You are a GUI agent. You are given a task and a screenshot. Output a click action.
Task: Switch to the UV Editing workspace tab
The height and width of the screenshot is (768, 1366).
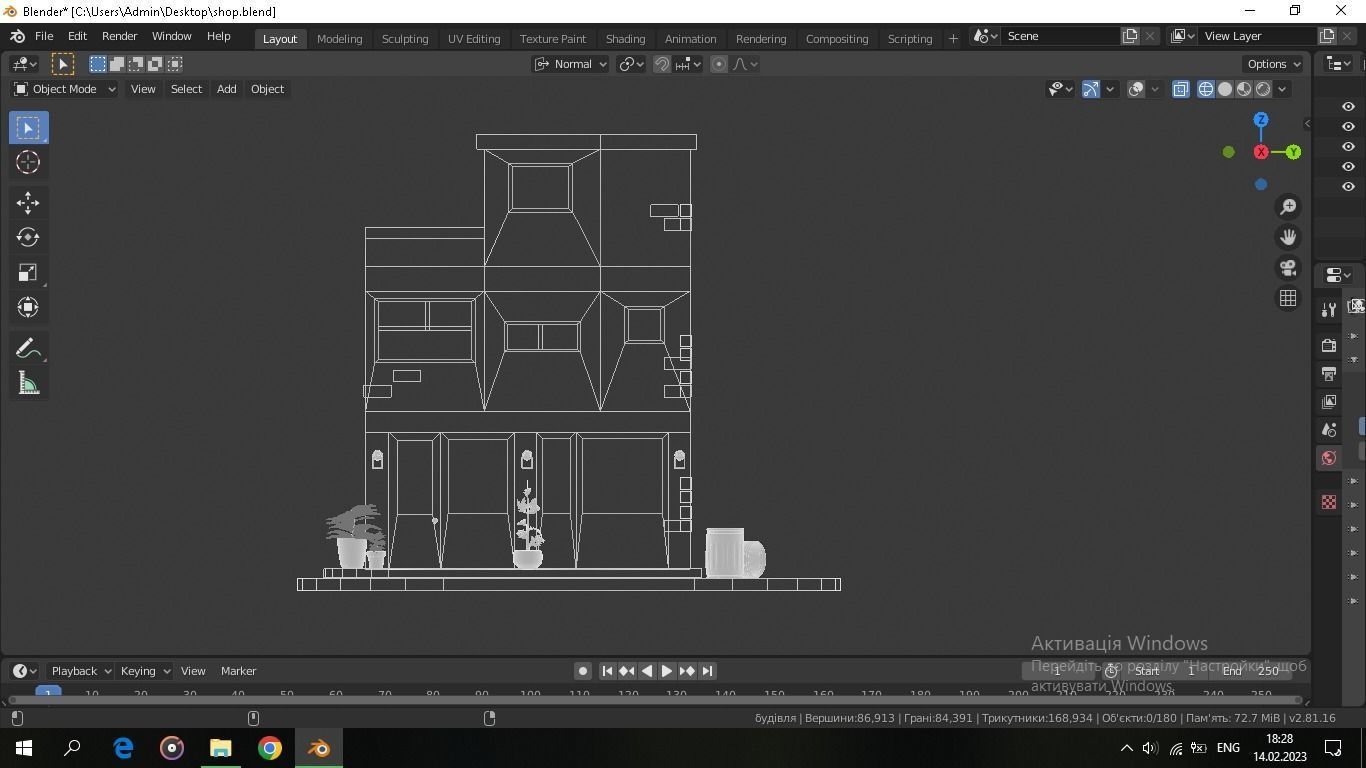474,39
